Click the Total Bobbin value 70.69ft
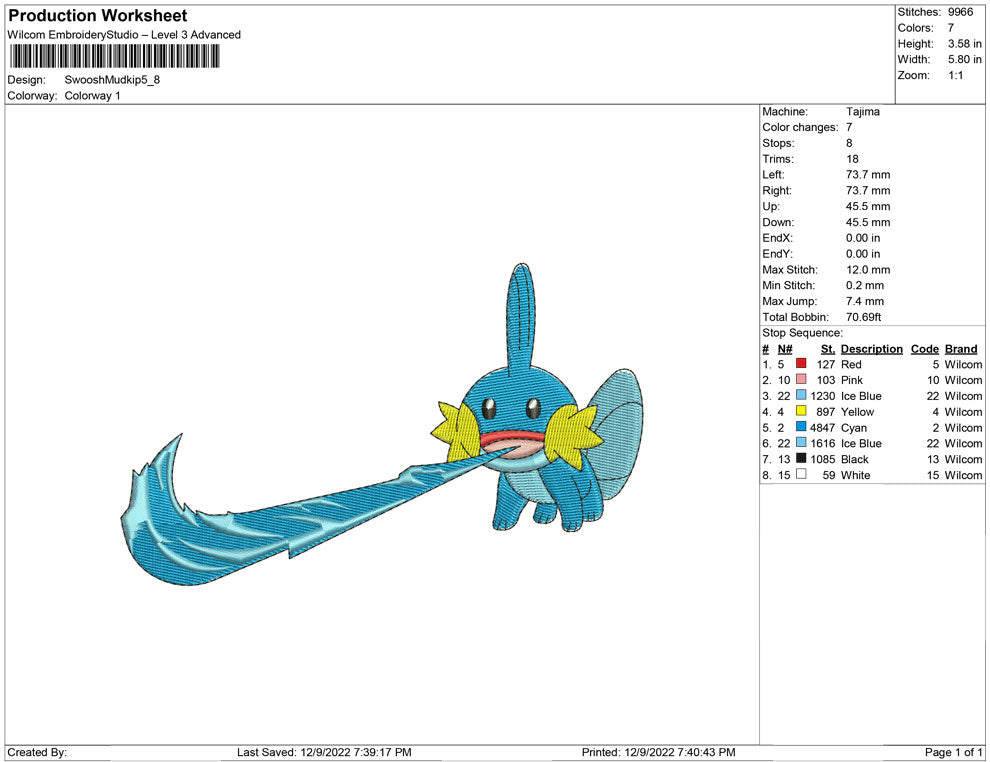This screenshot has height=762, width=990. pyautogui.click(x=863, y=317)
